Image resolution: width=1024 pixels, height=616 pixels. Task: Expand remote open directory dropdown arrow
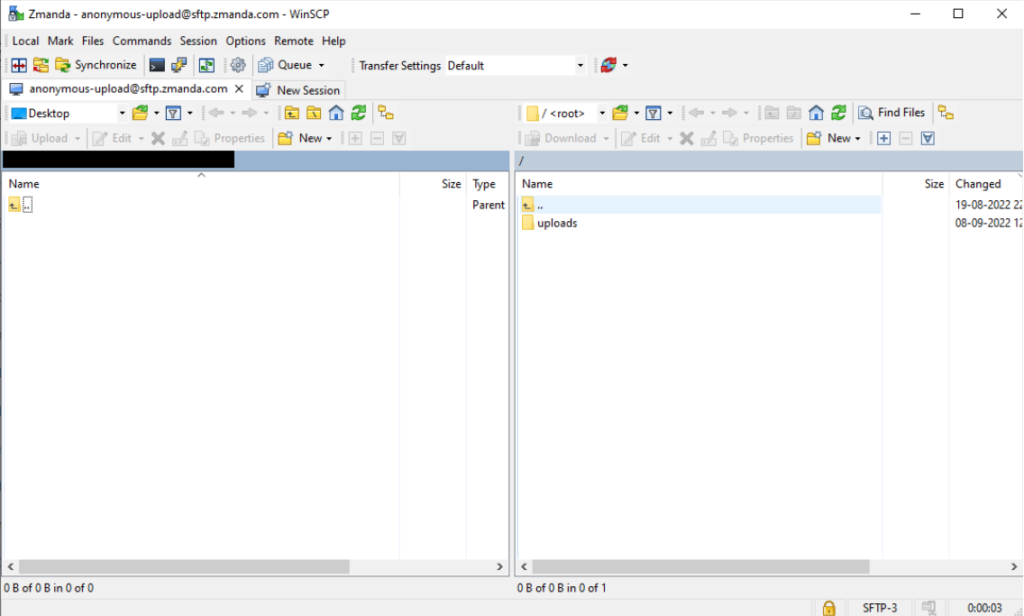[637, 114]
